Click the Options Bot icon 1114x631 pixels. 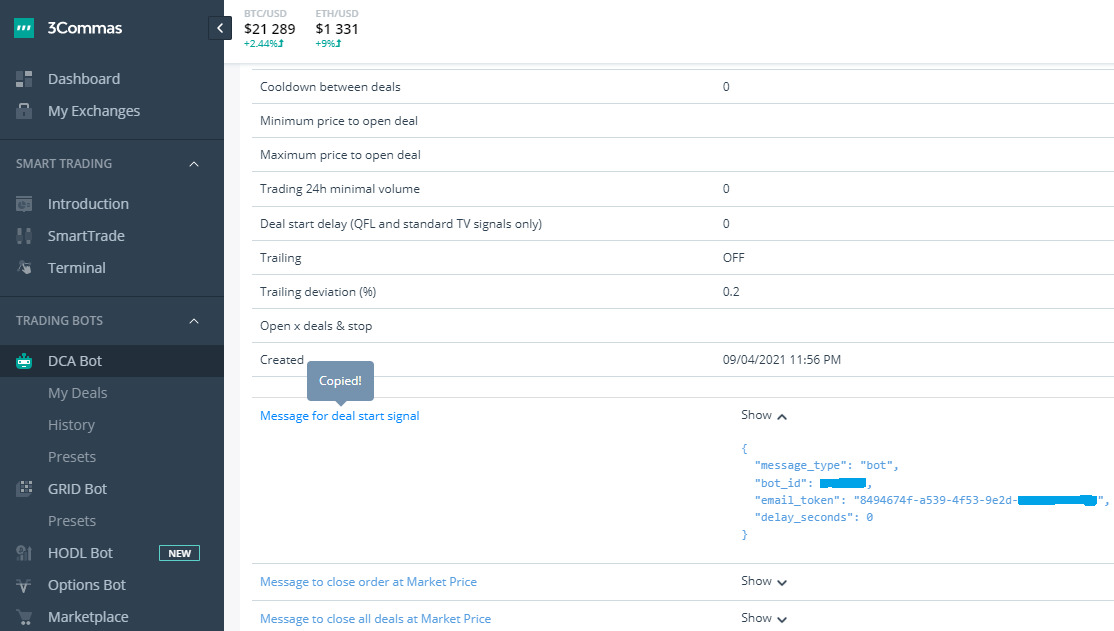[x=24, y=585]
